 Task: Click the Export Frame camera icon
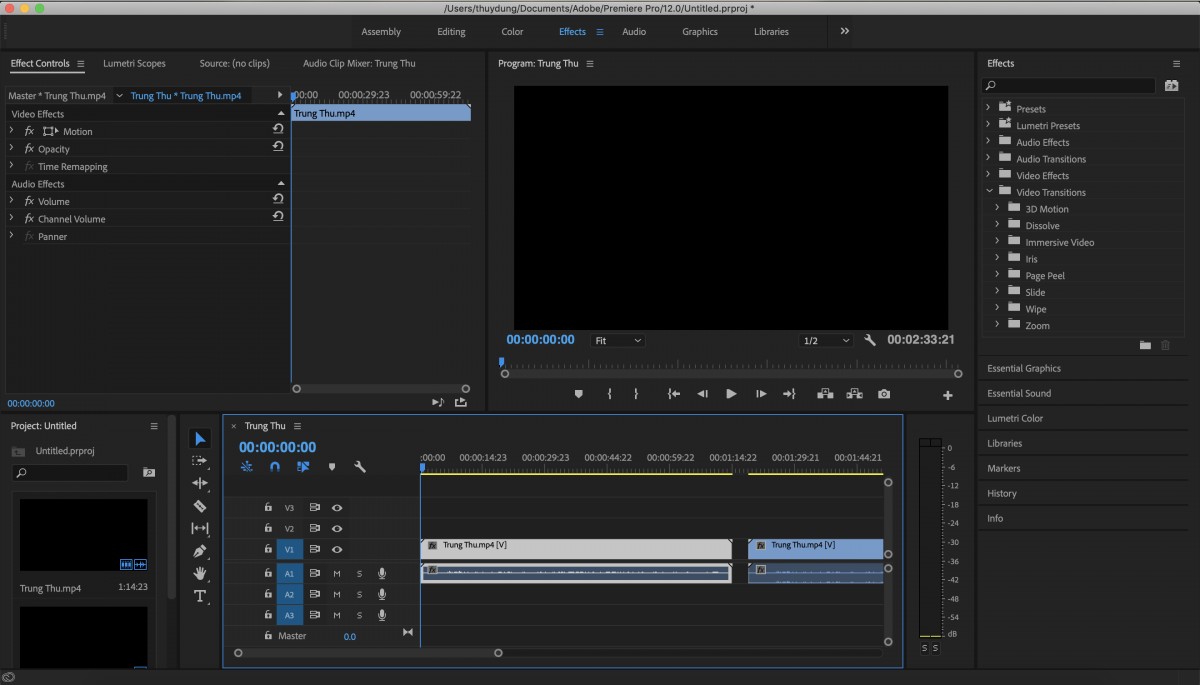[x=884, y=394]
